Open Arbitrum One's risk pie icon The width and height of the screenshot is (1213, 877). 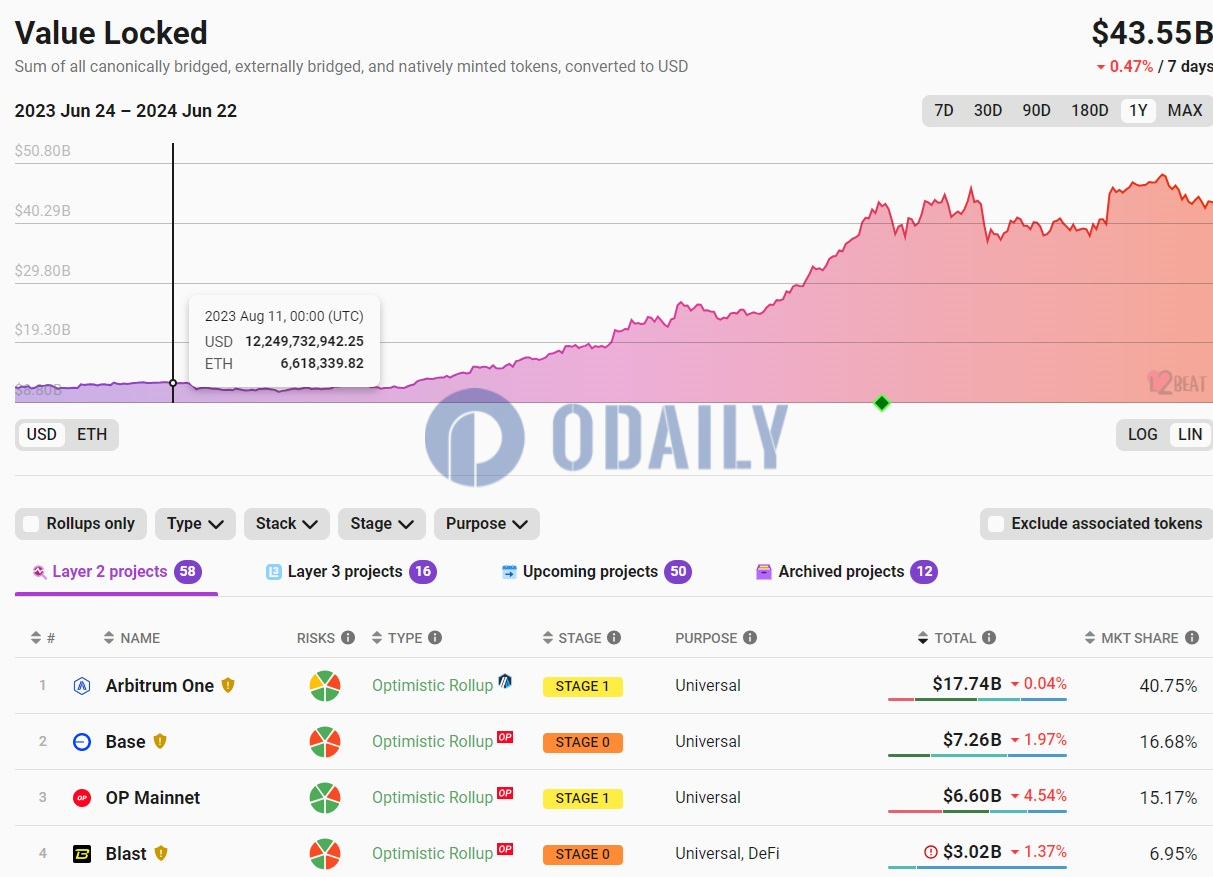click(324, 686)
